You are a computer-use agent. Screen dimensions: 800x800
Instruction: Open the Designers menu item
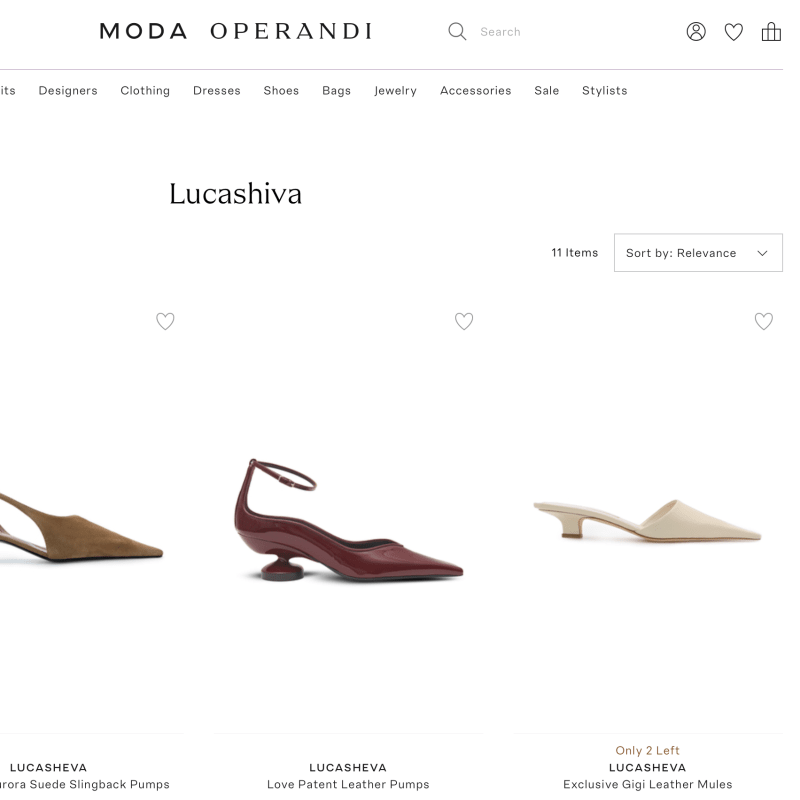point(67,90)
